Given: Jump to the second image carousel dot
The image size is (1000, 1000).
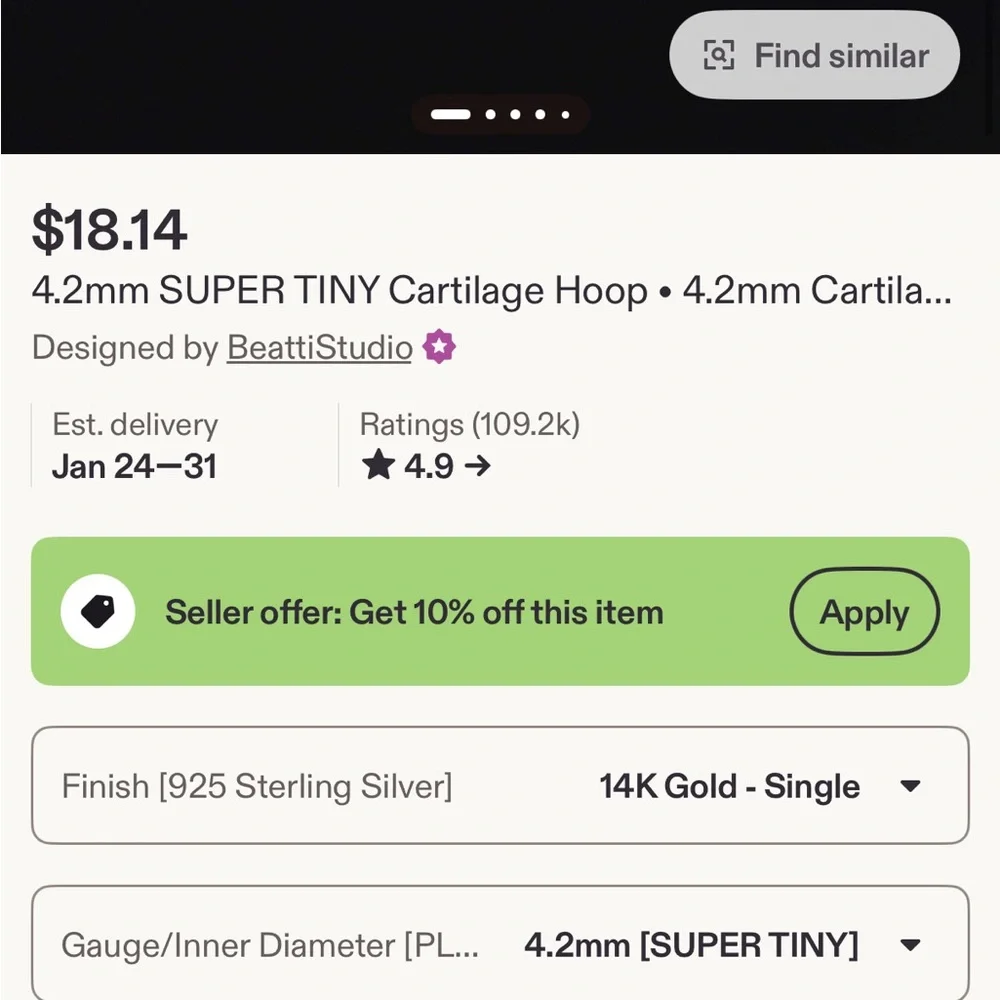Looking at the screenshot, I should [x=491, y=115].
